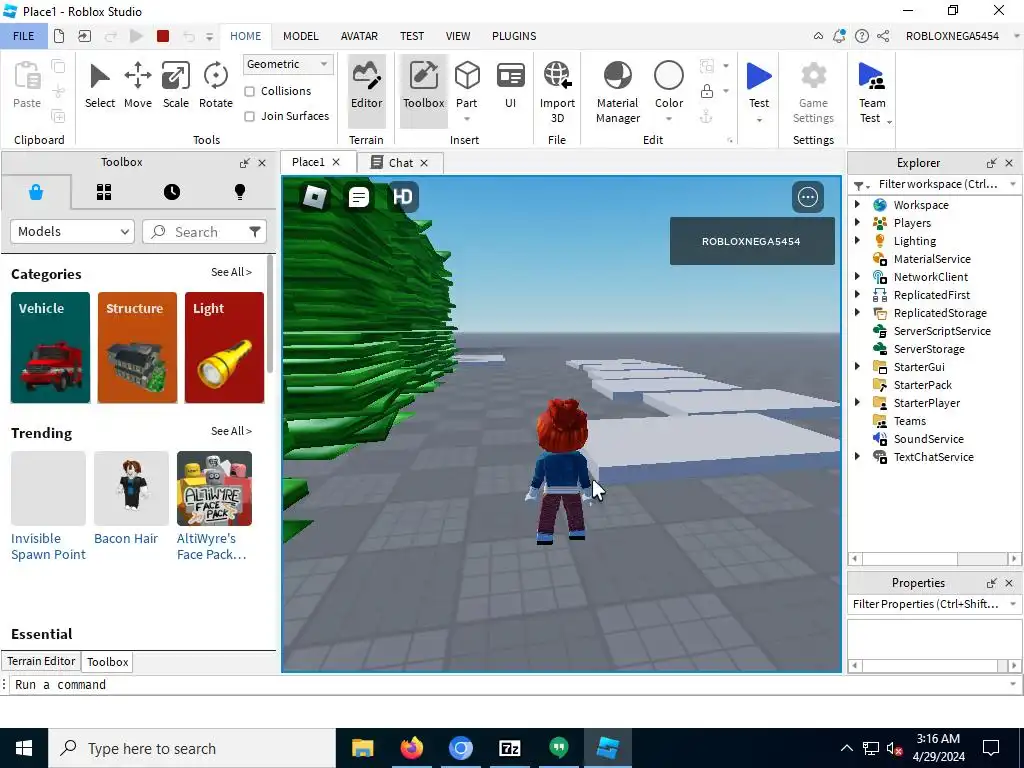This screenshot has width=1024, height=768.
Task: Open Material Manager
Action: pos(618,91)
